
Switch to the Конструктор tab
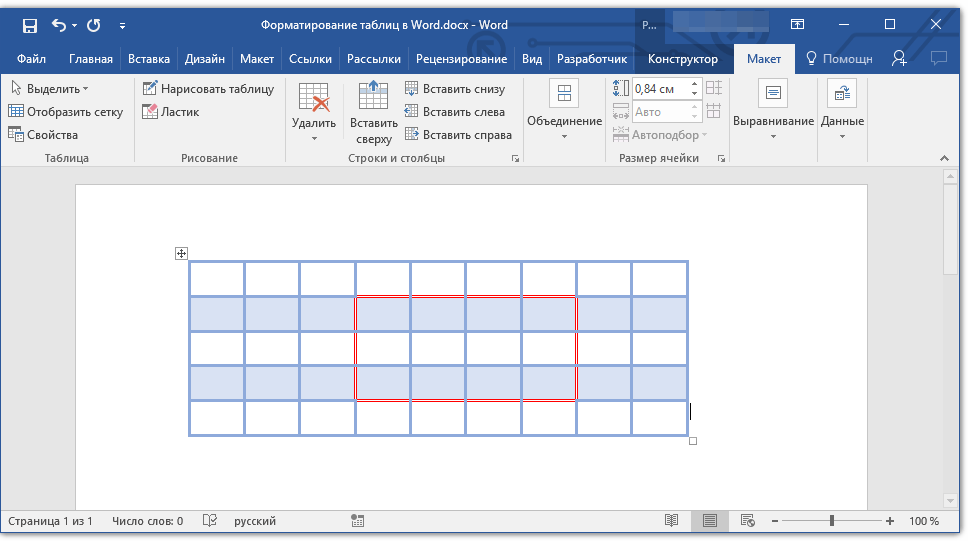tap(682, 59)
